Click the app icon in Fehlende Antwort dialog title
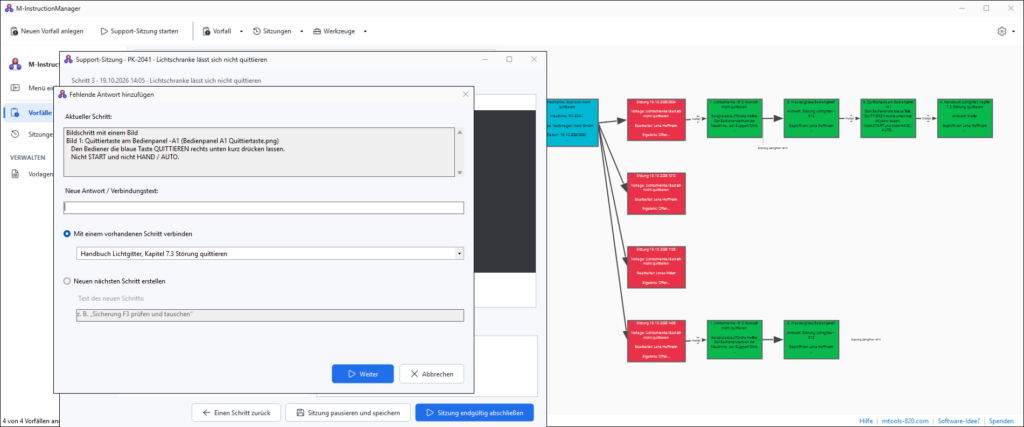Viewport: 1024px width, 427px height. (x=63, y=95)
